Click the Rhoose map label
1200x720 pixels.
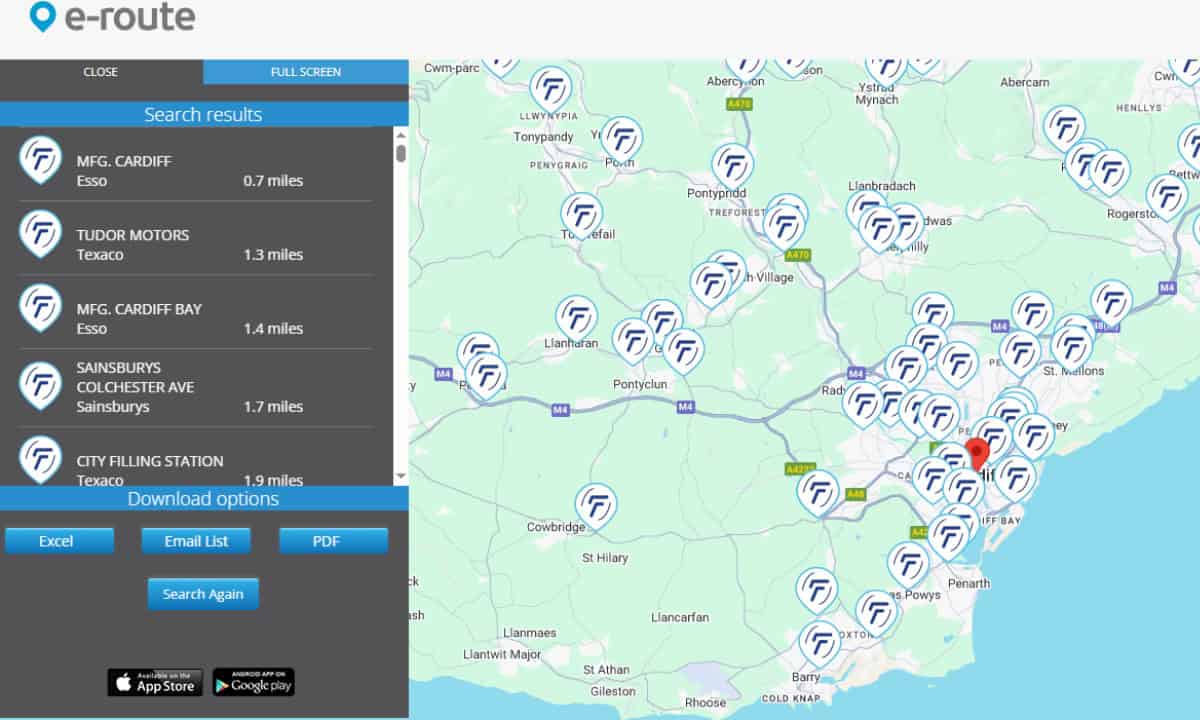pyautogui.click(x=706, y=703)
